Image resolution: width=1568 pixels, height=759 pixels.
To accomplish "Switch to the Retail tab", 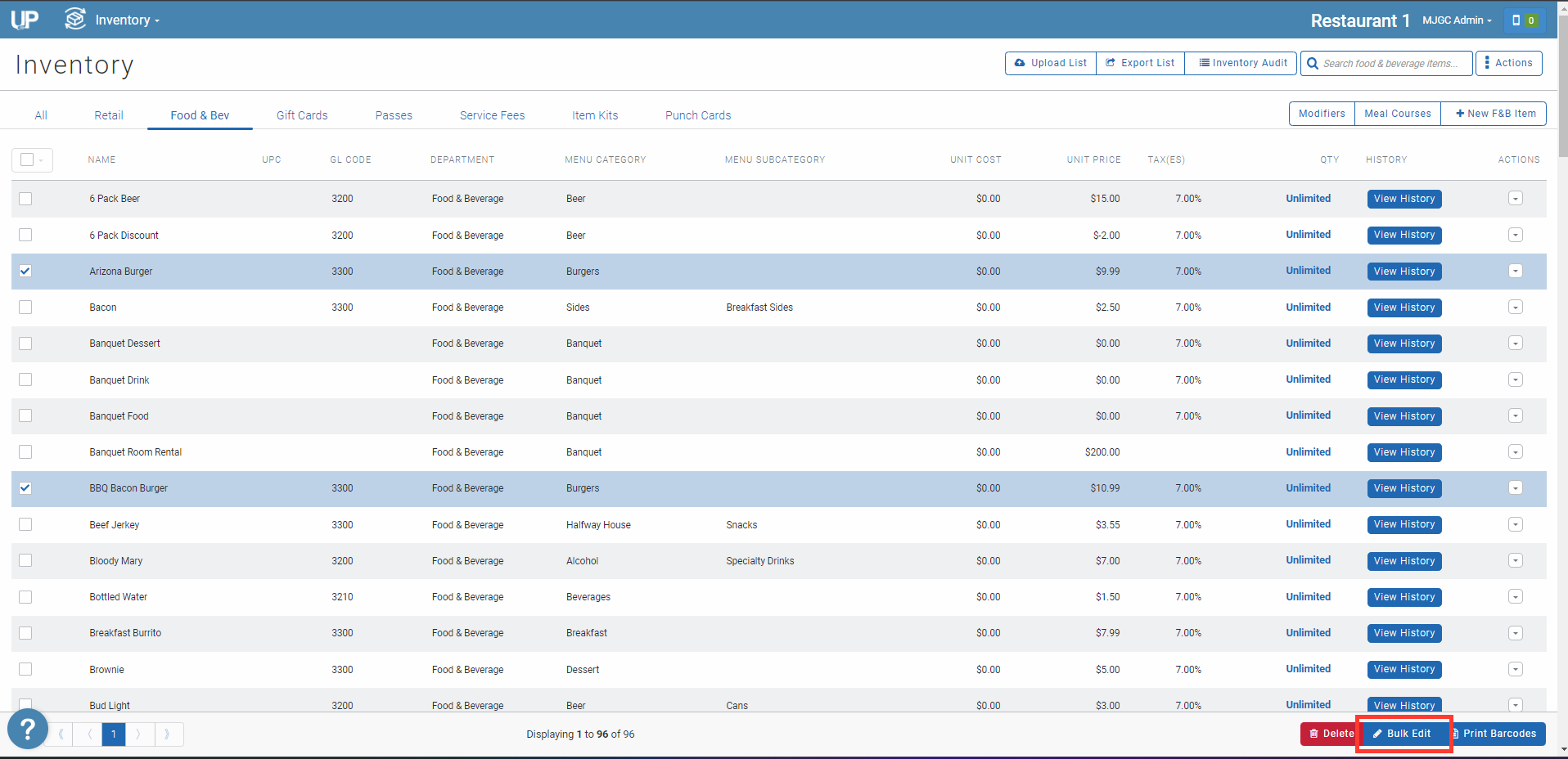I will pyautogui.click(x=108, y=115).
